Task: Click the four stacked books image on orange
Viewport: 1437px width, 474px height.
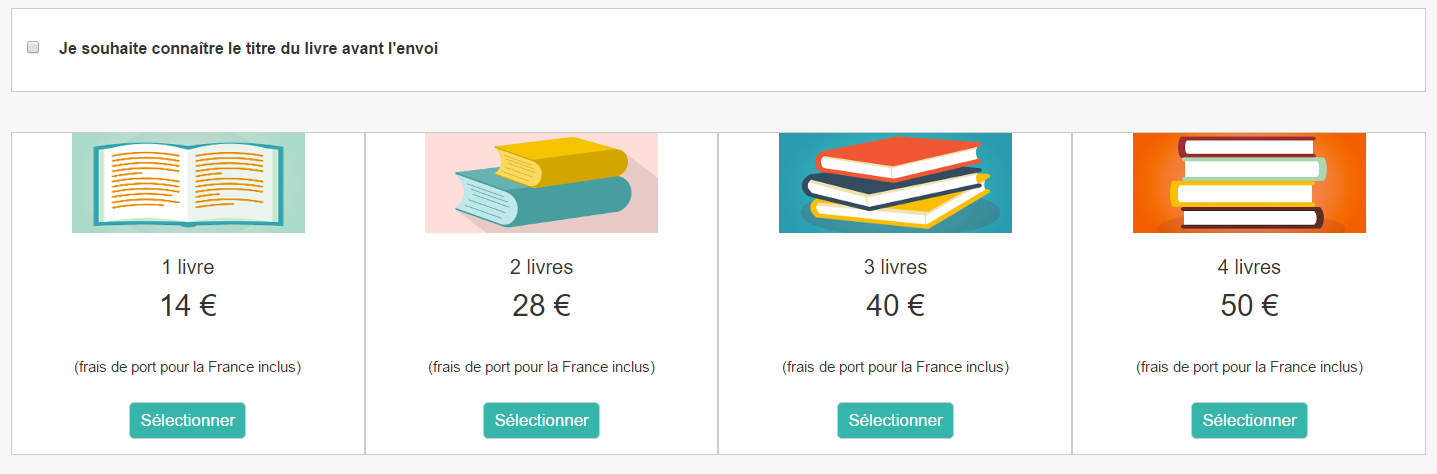Action: (x=1249, y=183)
